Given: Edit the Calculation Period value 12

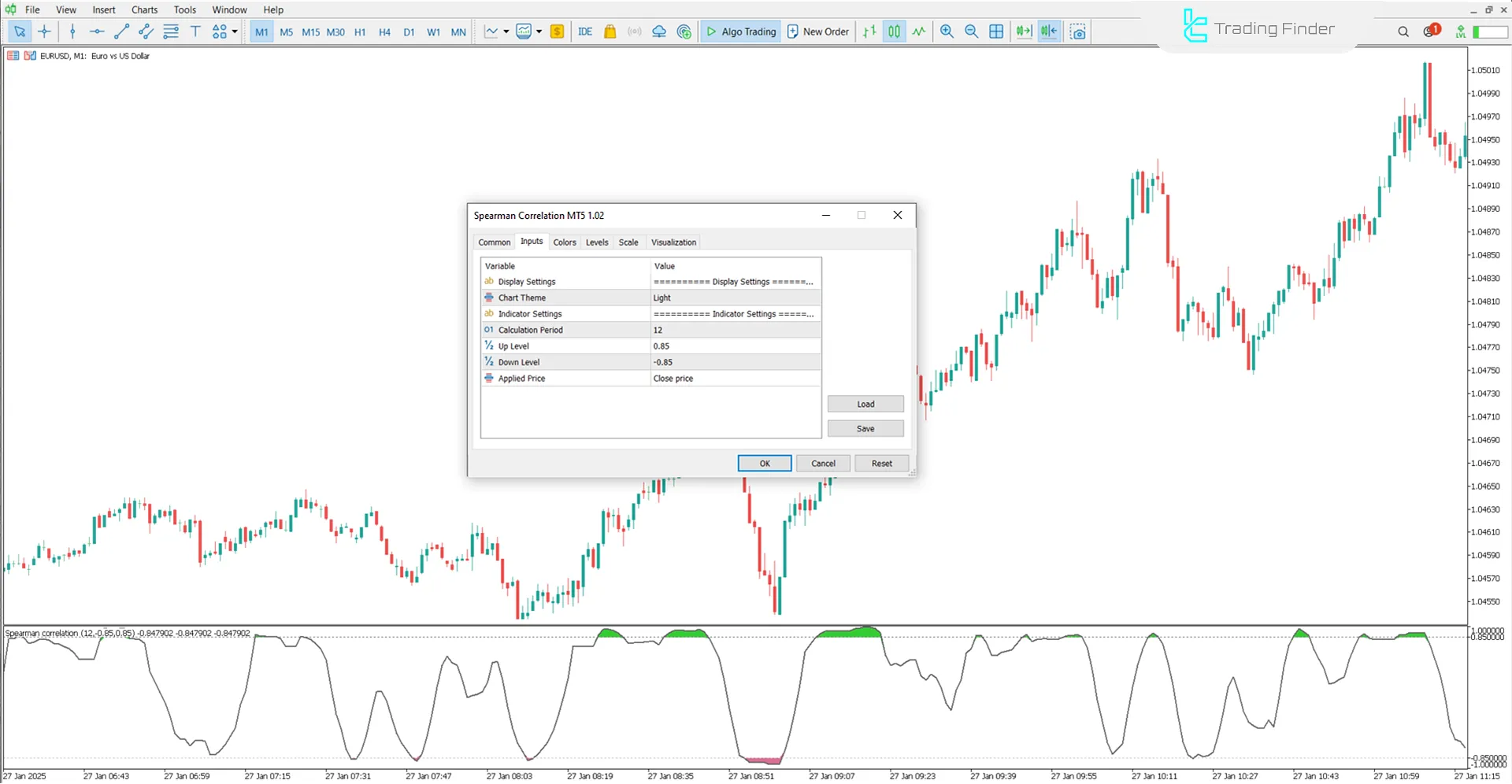Looking at the screenshot, I should 734,330.
